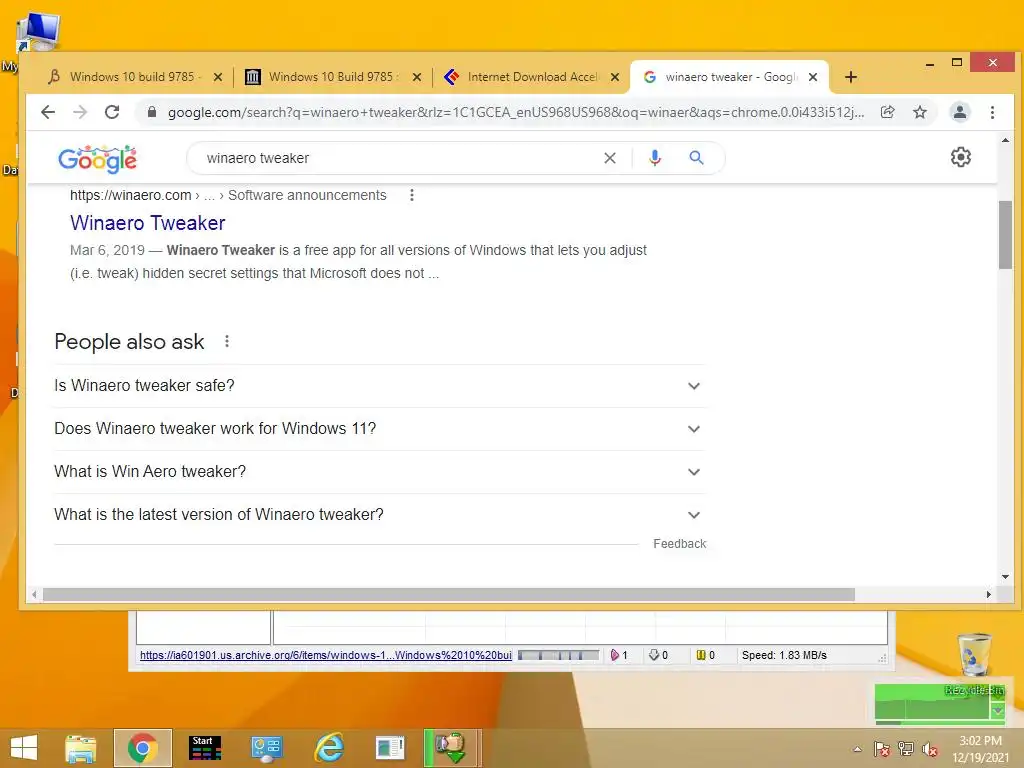
Task: Click 'Speed: 1.83 MB/s' status text
Action: (784, 655)
